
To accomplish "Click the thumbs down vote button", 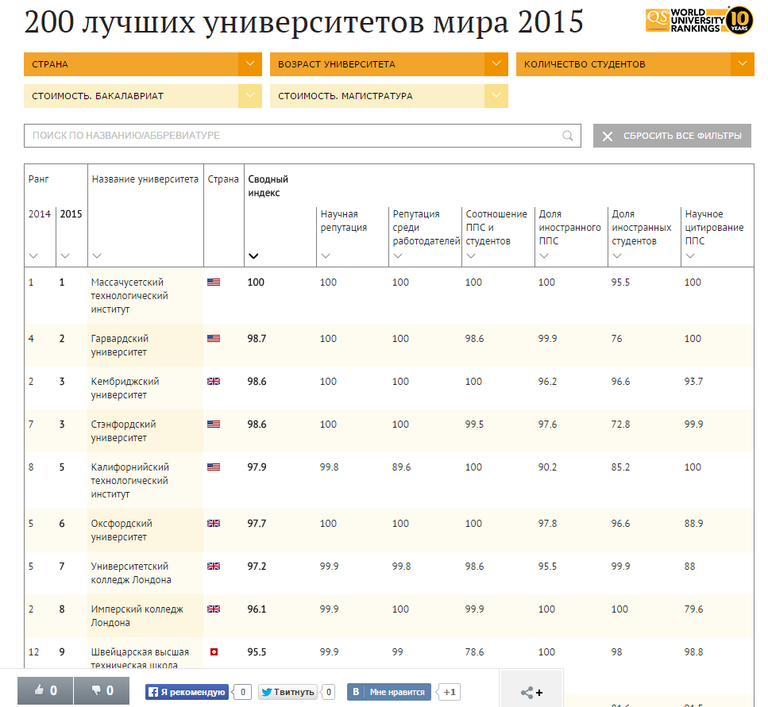I will [x=102, y=691].
